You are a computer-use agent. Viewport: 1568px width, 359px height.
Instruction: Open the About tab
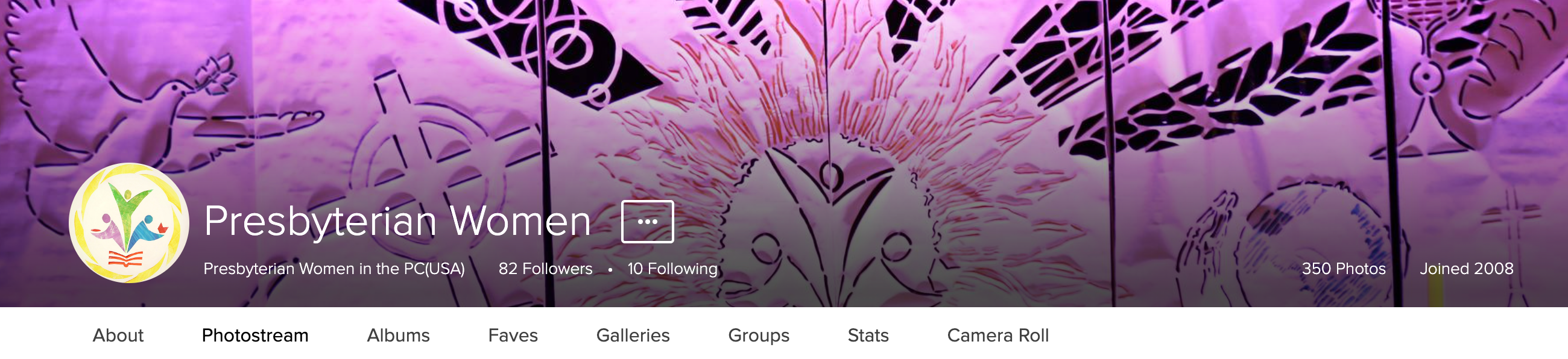tap(118, 336)
